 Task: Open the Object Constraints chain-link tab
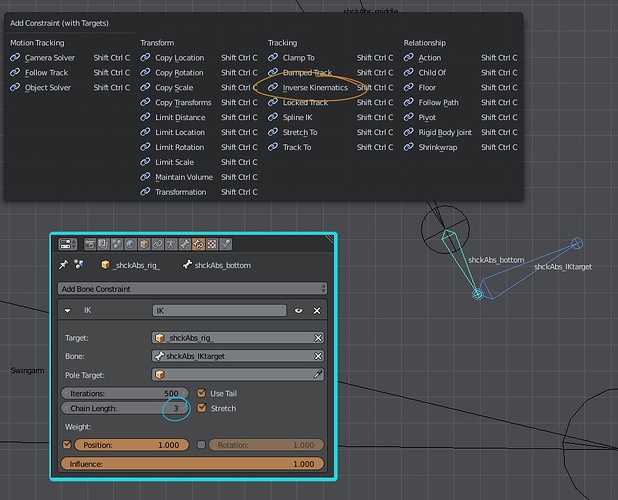click(157, 244)
